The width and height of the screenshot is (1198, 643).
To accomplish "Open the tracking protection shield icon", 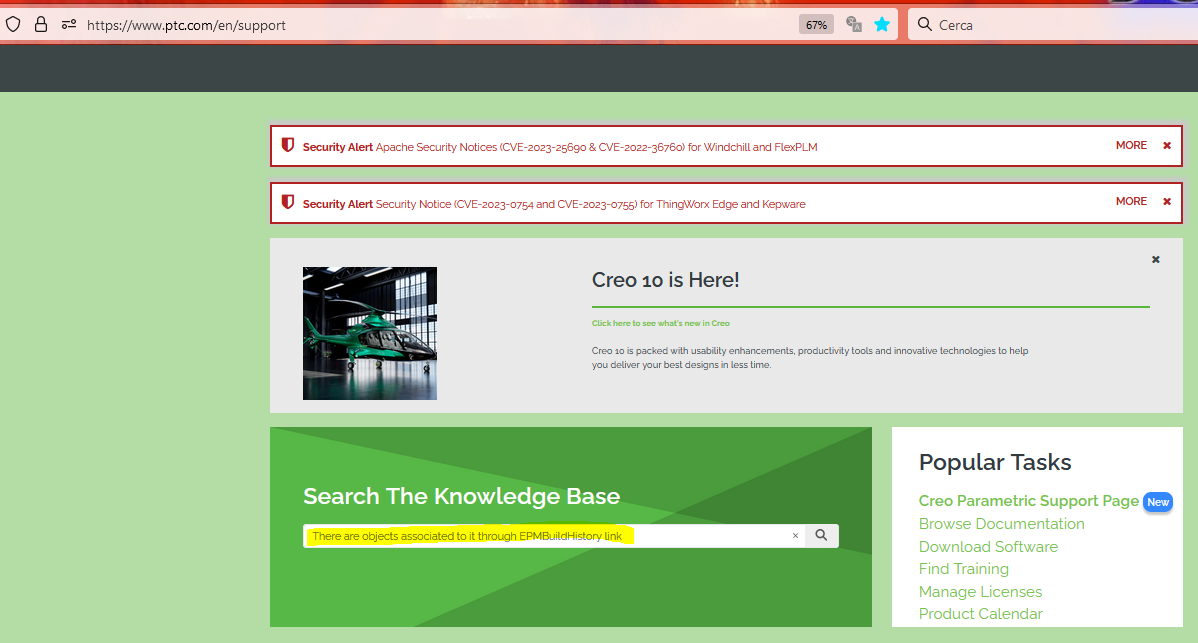I will pyautogui.click(x=12, y=23).
